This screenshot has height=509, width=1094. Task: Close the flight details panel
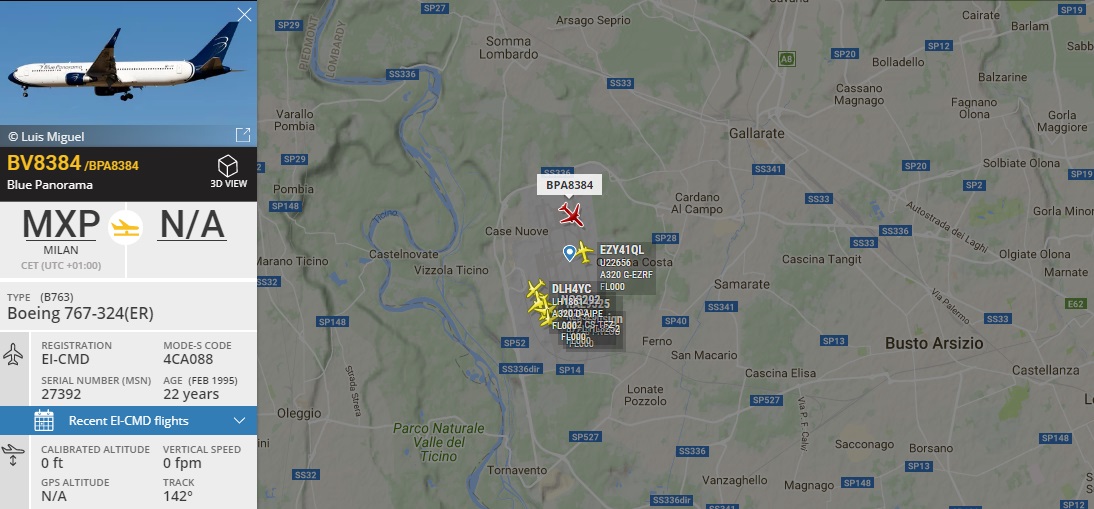[x=244, y=15]
